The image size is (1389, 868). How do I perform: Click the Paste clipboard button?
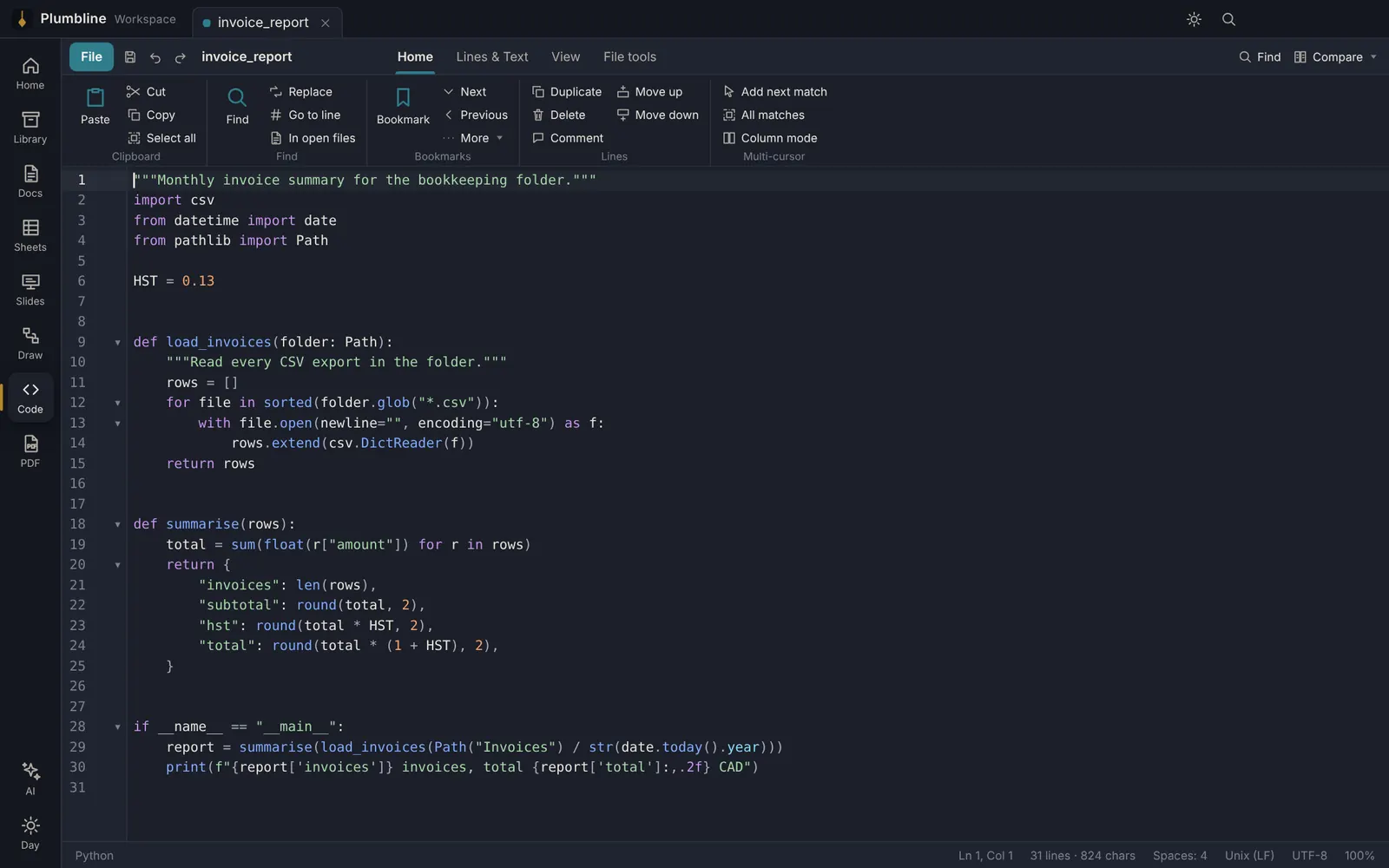tap(95, 107)
